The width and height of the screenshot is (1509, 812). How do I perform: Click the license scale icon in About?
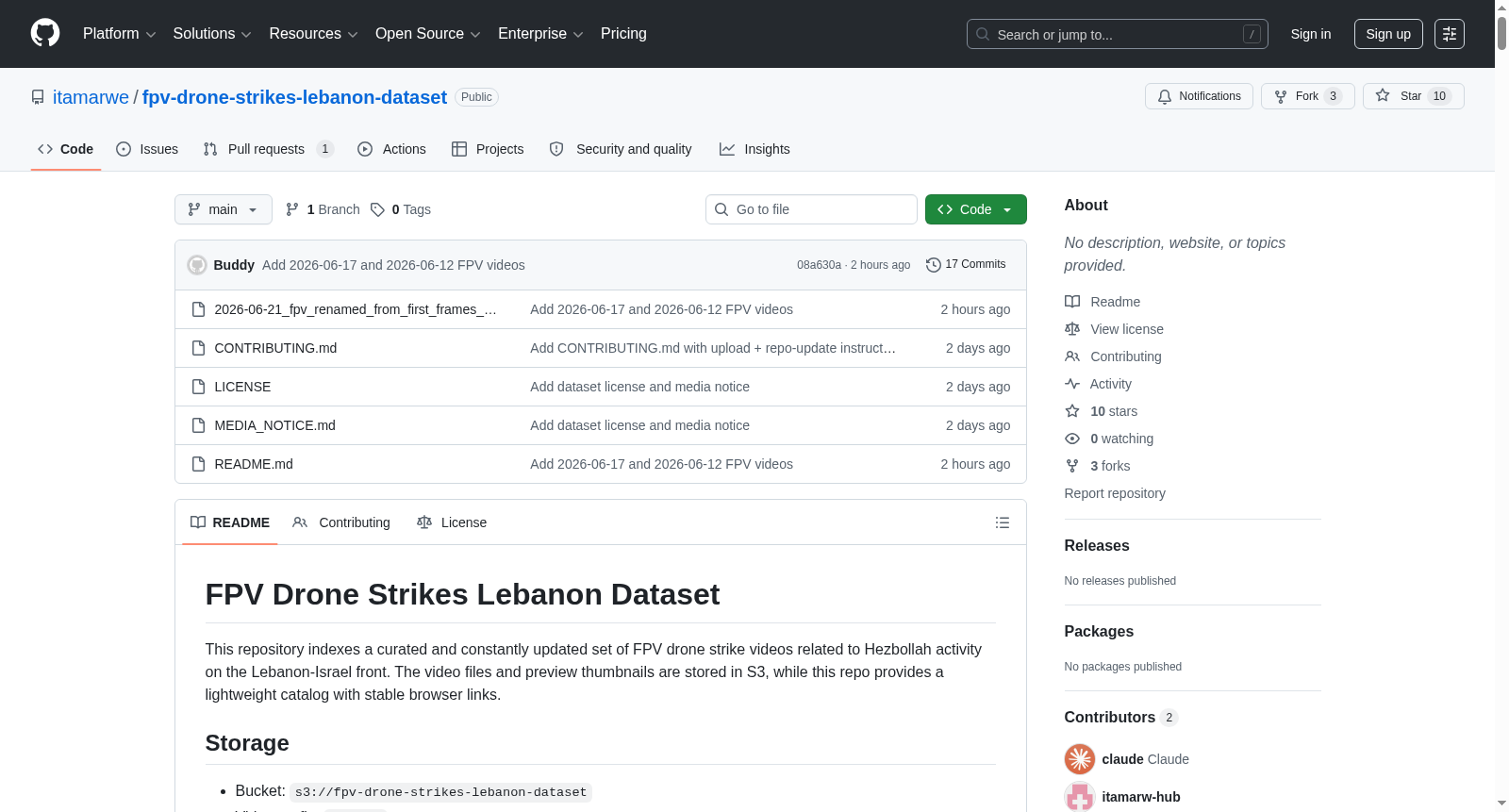coord(1072,329)
